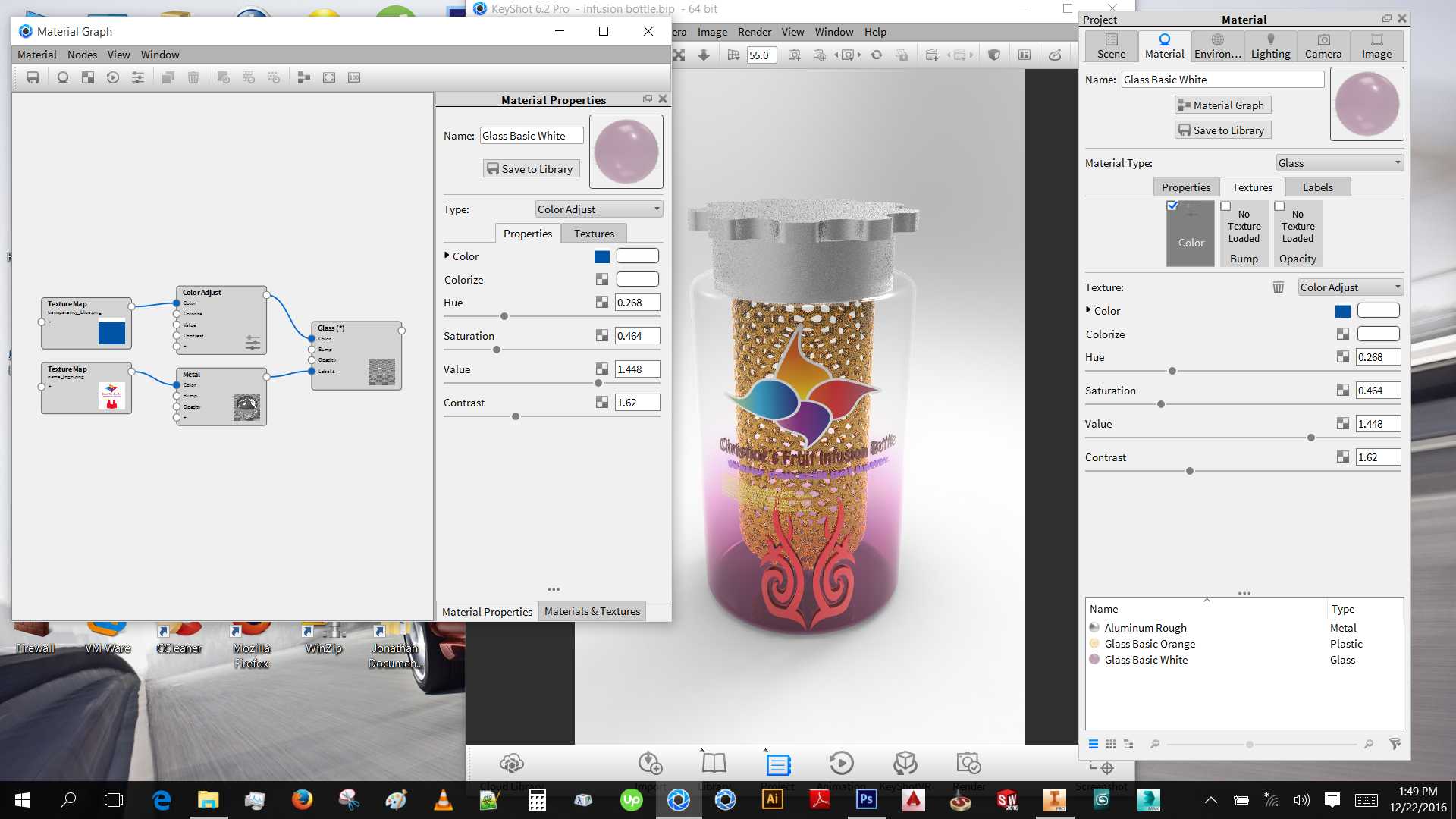This screenshot has height=819, width=1456.
Task: Click the align nodes icon in Material Graph toolbar
Action: point(304,77)
